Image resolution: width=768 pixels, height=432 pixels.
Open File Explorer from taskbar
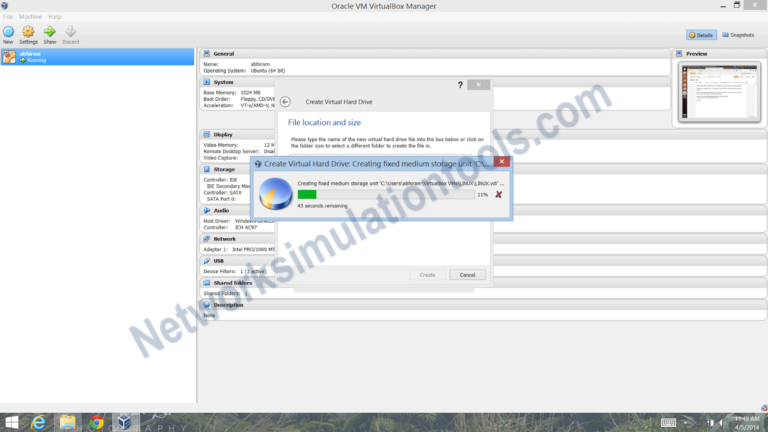point(68,422)
